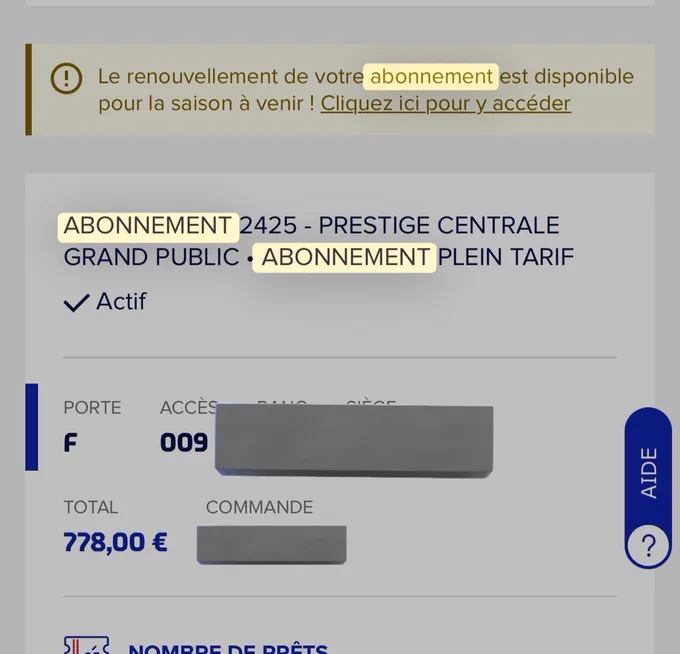Click the question mark help icon
Image resolution: width=680 pixels, height=654 pixels.
pos(648,546)
